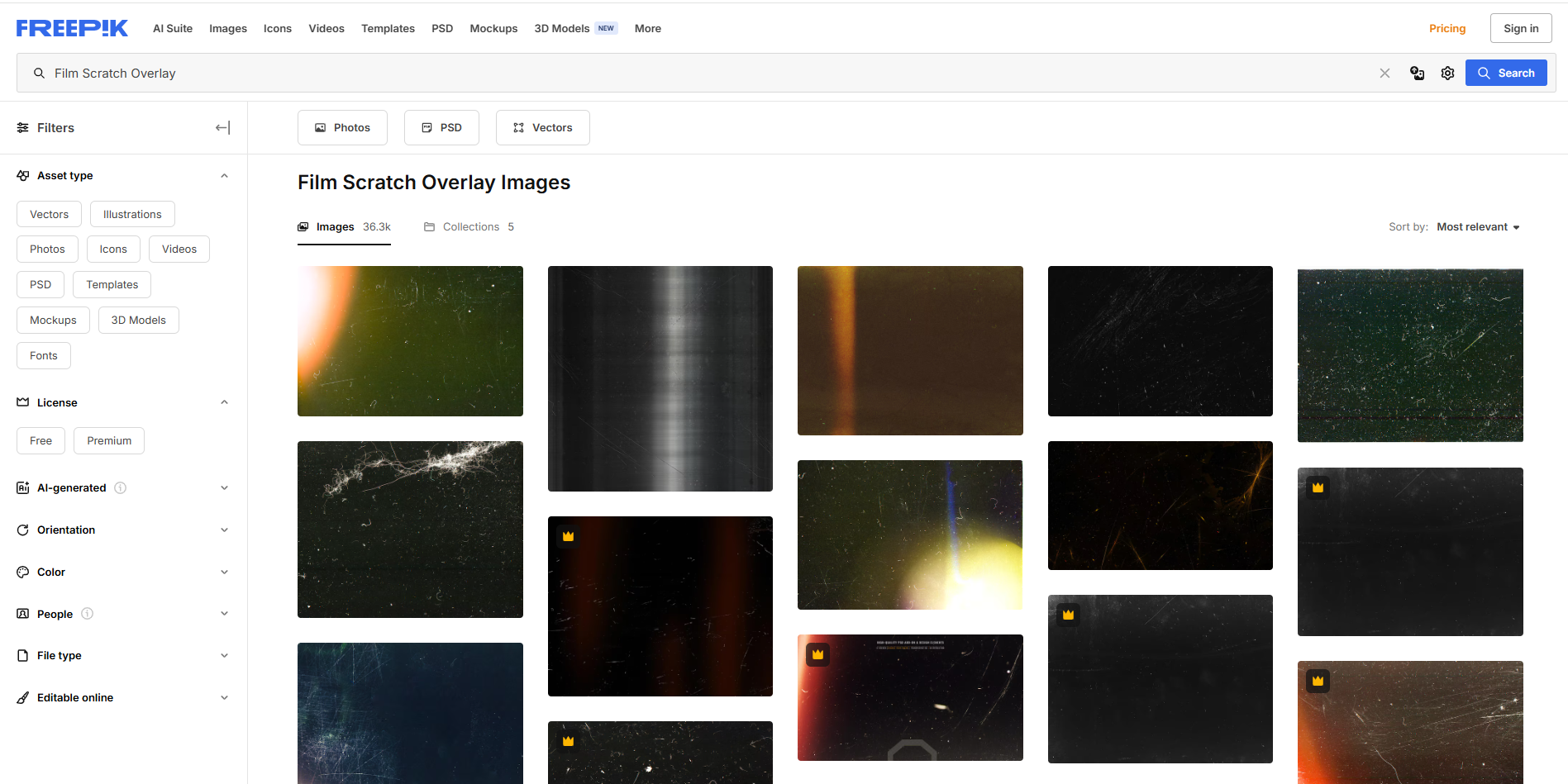Expand the Editable online filter section
The height and width of the screenshot is (784, 1568).
tap(224, 698)
